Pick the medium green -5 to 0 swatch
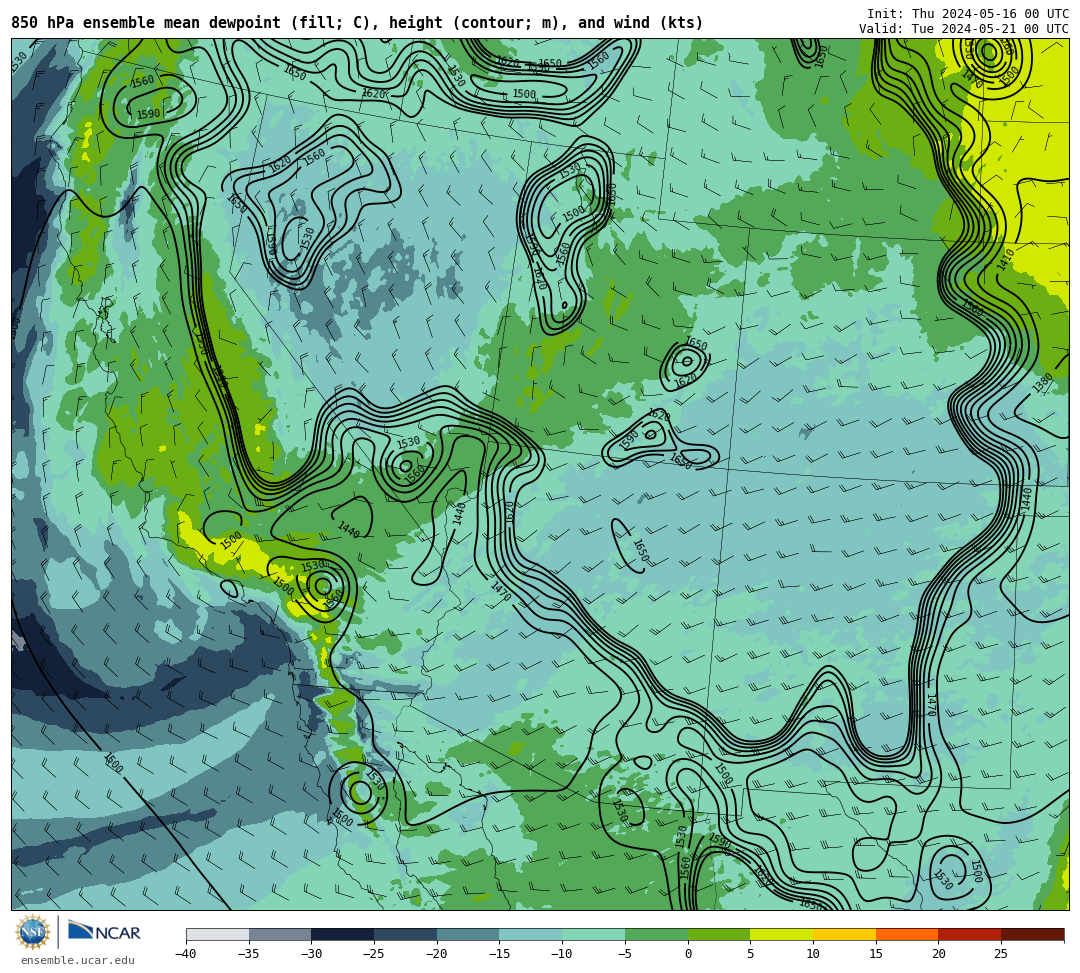Image resolution: width=1080 pixels, height=973 pixels. (x=656, y=934)
